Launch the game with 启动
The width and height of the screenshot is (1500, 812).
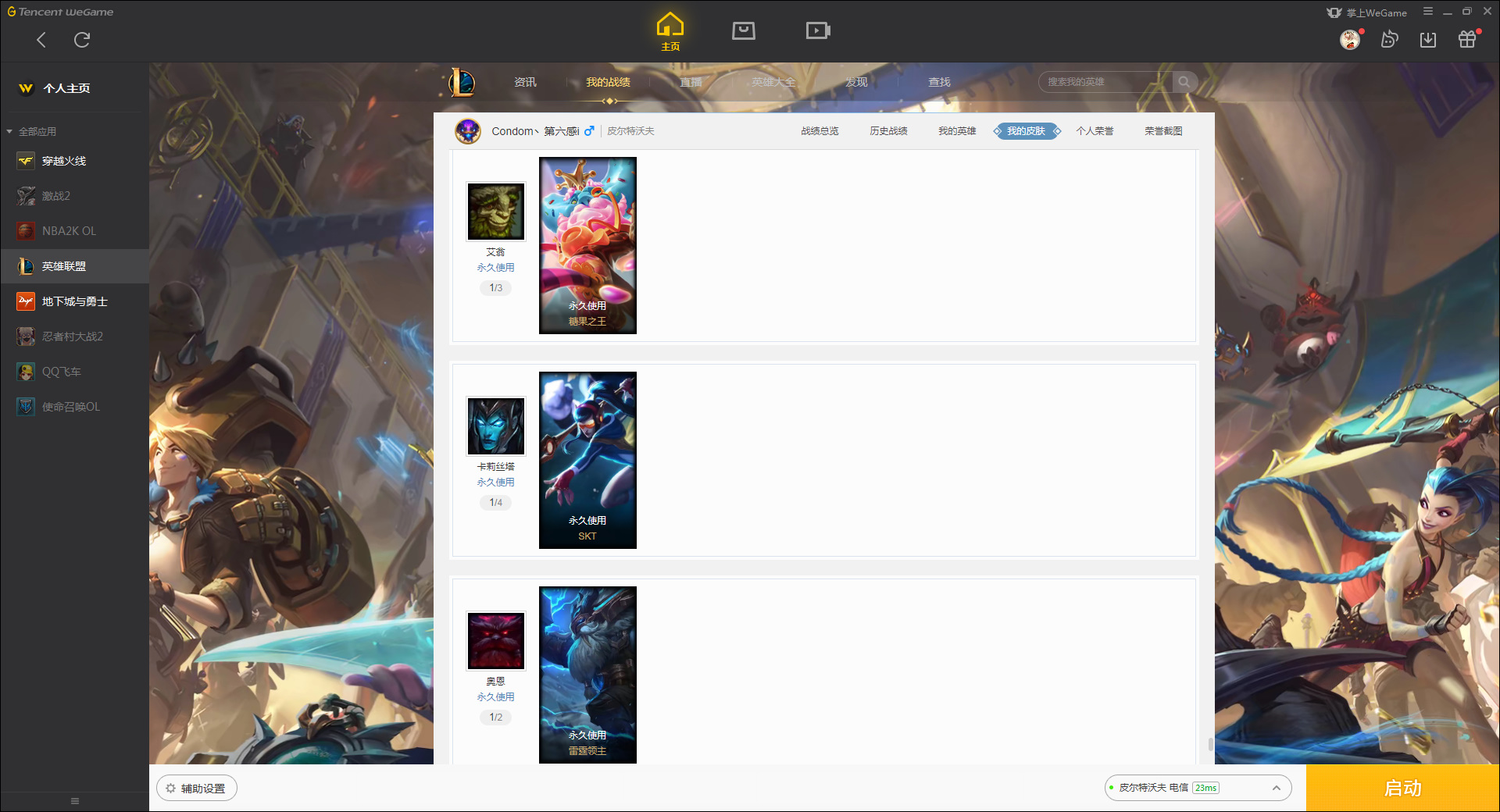pos(1402,789)
